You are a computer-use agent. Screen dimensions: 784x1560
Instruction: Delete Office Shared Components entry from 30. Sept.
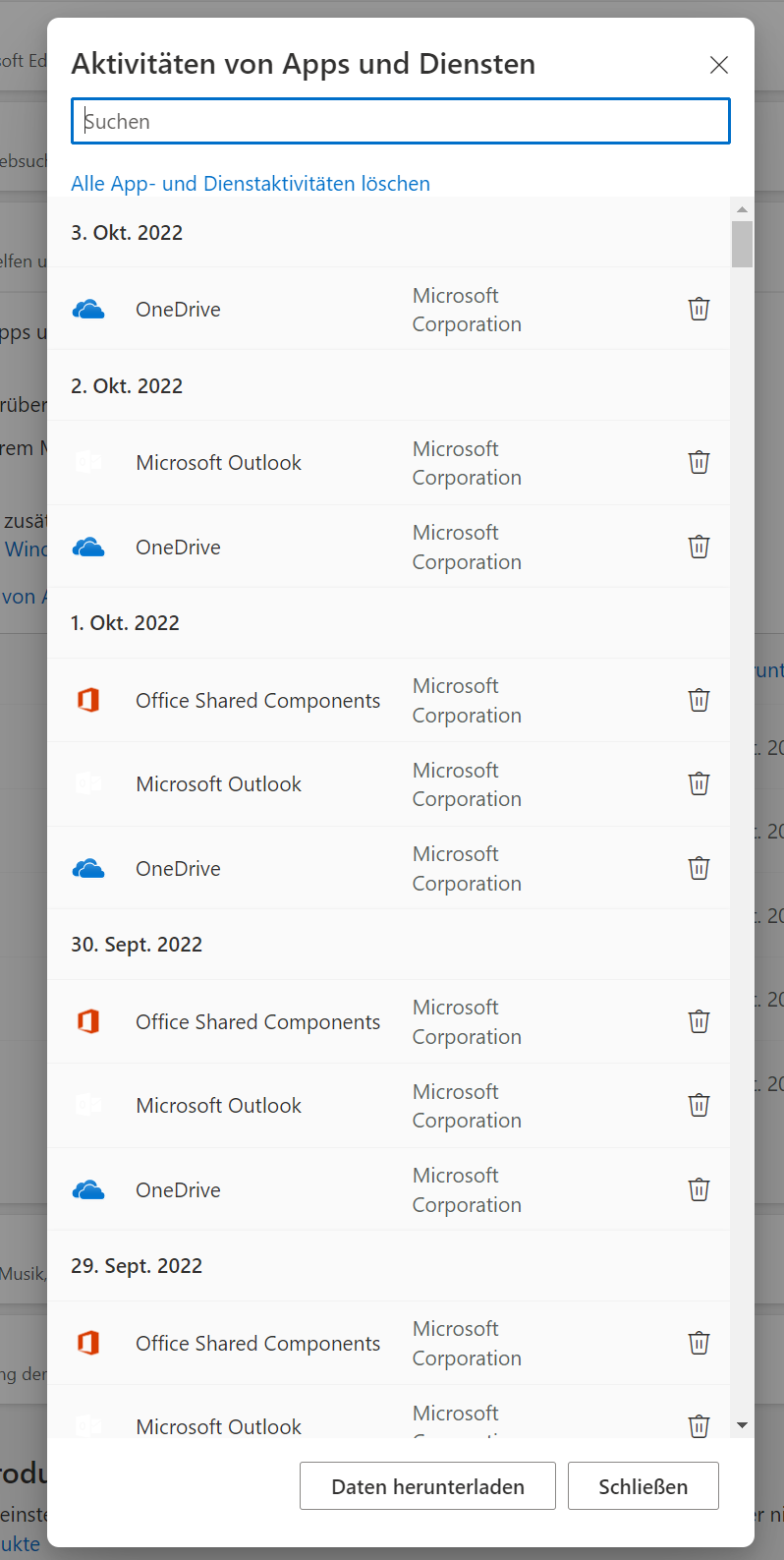(699, 1021)
